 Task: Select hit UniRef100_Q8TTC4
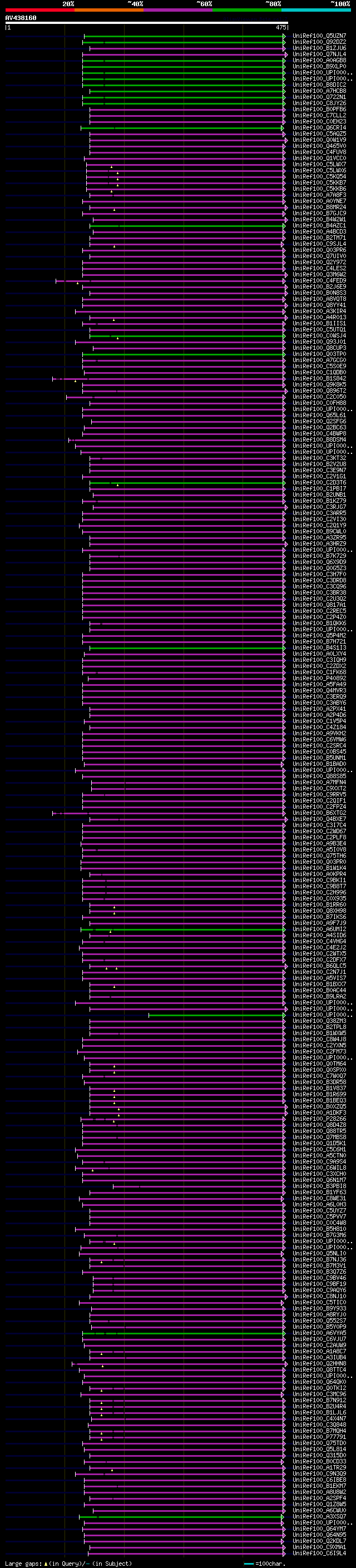tap(319, 1370)
